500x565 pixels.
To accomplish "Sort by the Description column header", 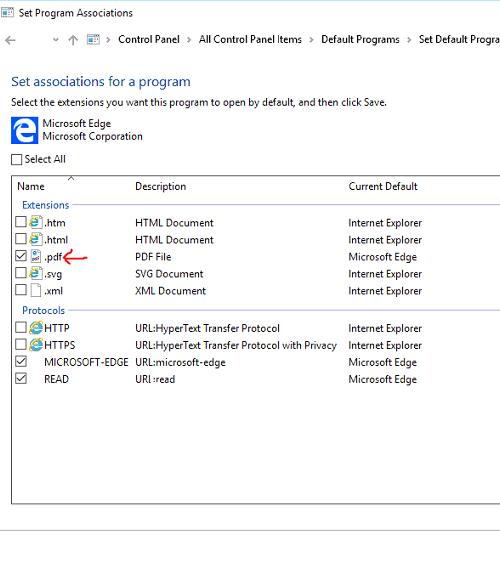I will click(x=160, y=186).
